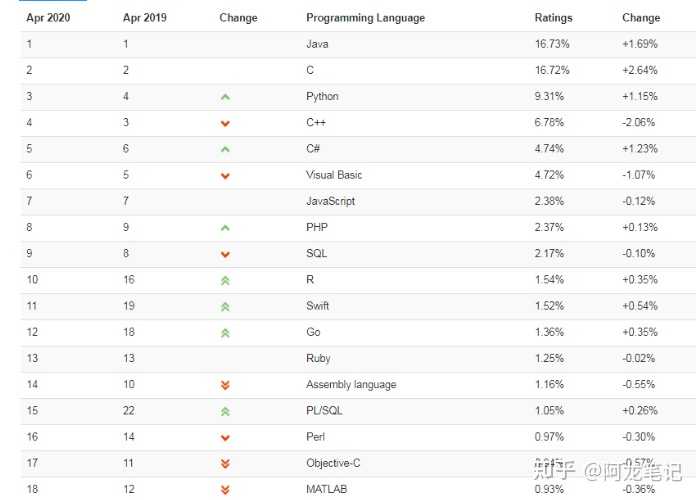
Task: Click the Ratings column header
Action: (554, 18)
